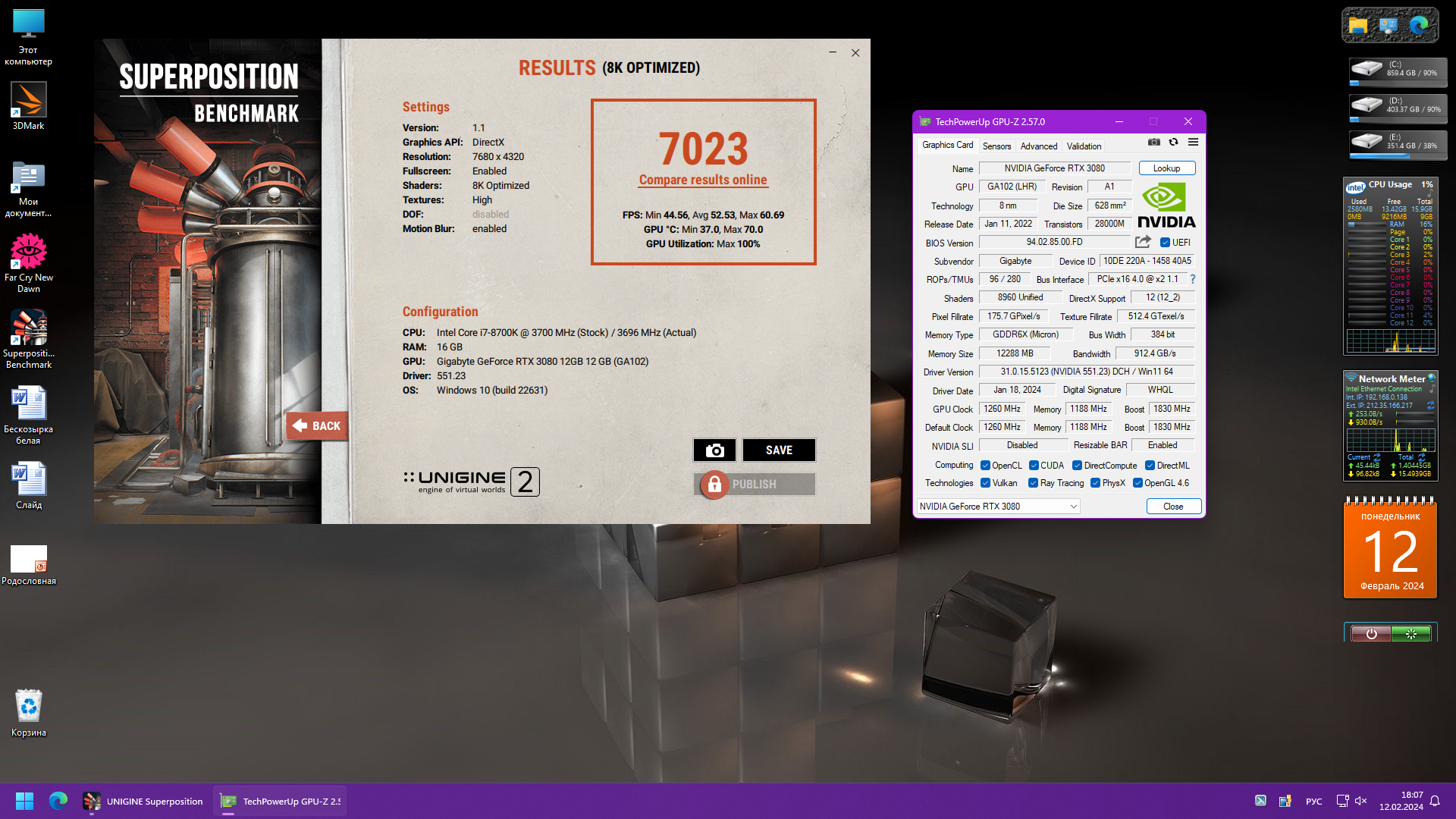Click the BACK arrow button
This screenshot has height=819, width=1456.
pos(317,425)
